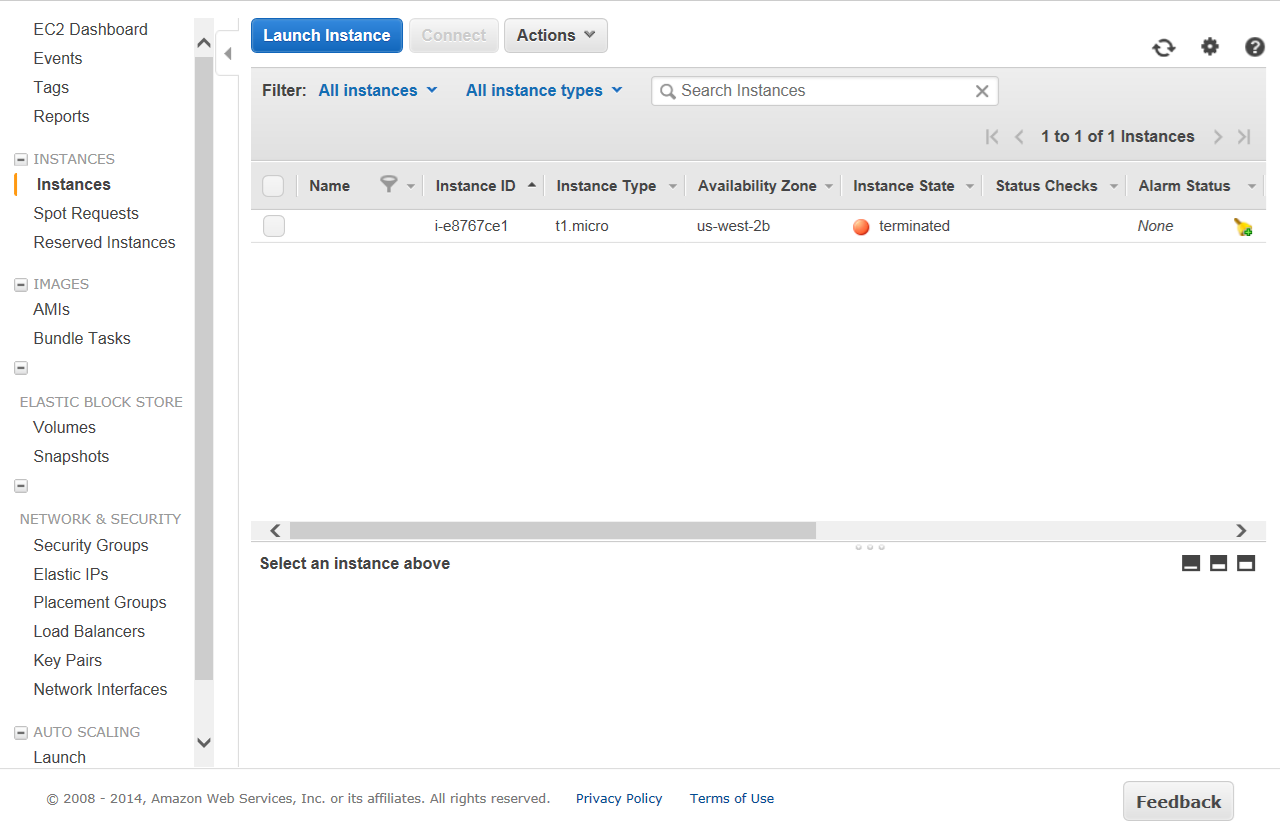Collapse the INSTANCES sidebar section

pos(20,159)
